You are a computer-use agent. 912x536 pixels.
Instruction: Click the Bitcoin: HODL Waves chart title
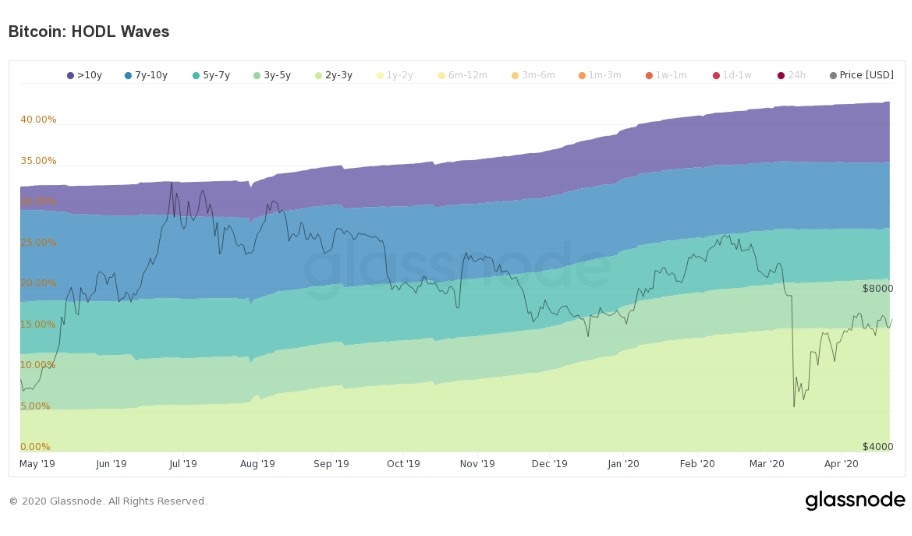88,31
